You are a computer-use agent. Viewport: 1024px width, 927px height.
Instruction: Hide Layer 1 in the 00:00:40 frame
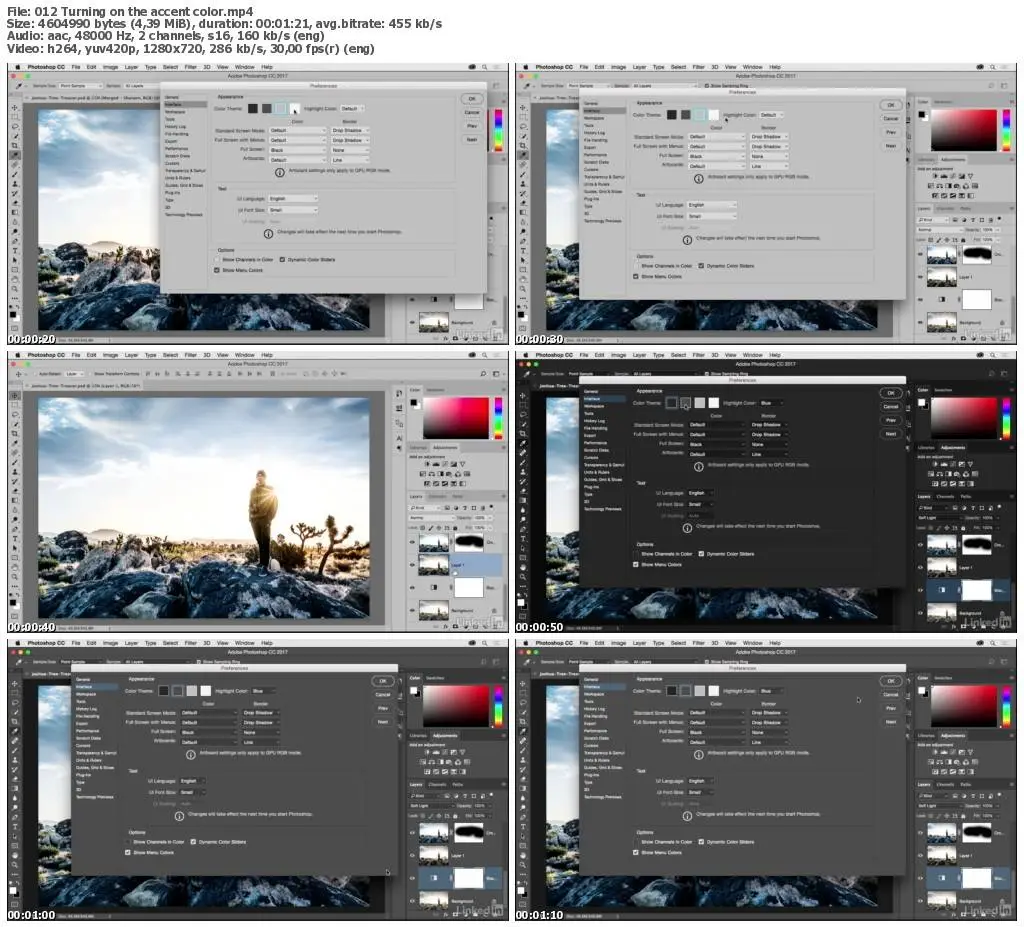pos(412,565)
